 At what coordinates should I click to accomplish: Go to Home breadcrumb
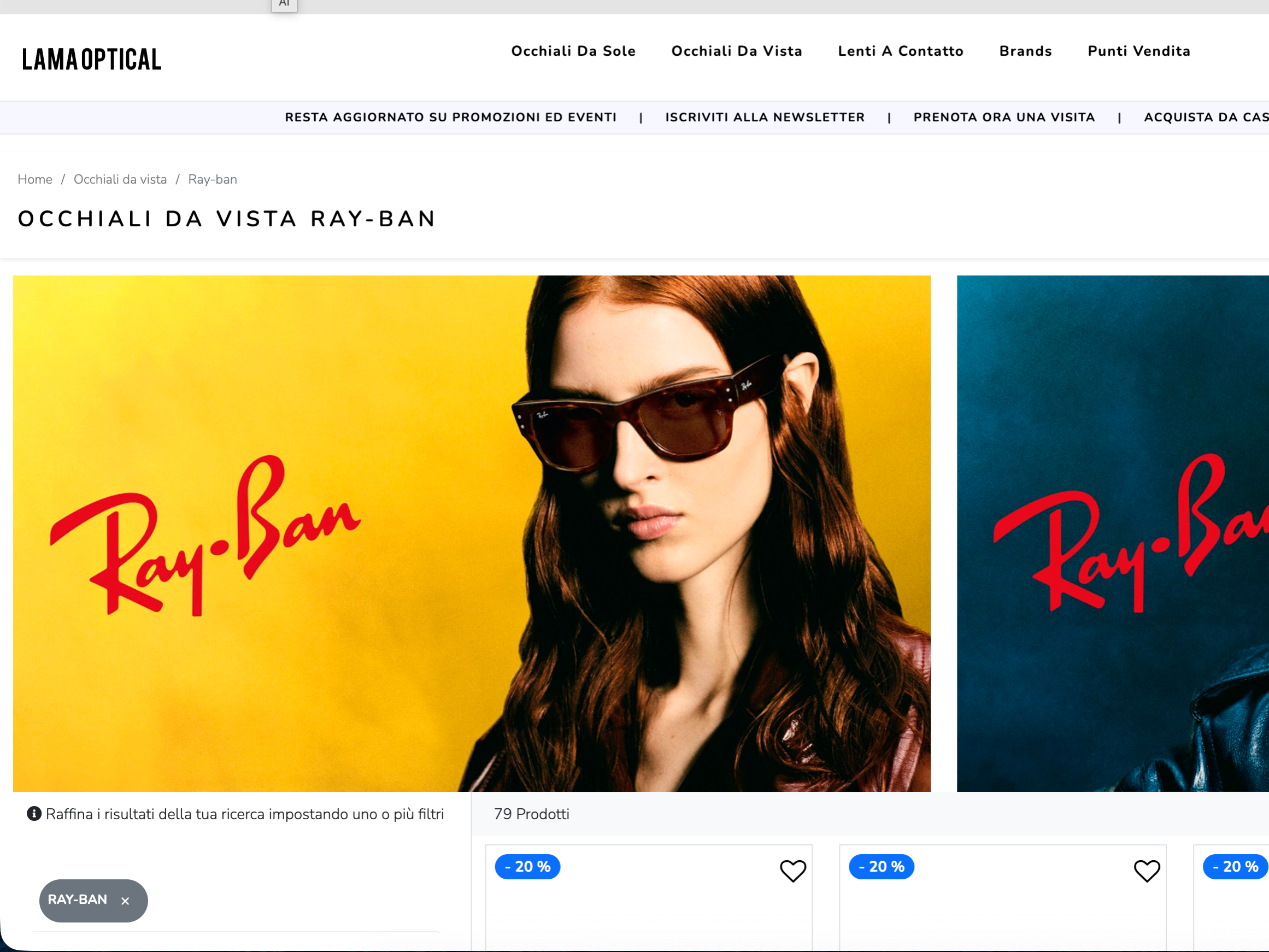click(x=35, y=180)
